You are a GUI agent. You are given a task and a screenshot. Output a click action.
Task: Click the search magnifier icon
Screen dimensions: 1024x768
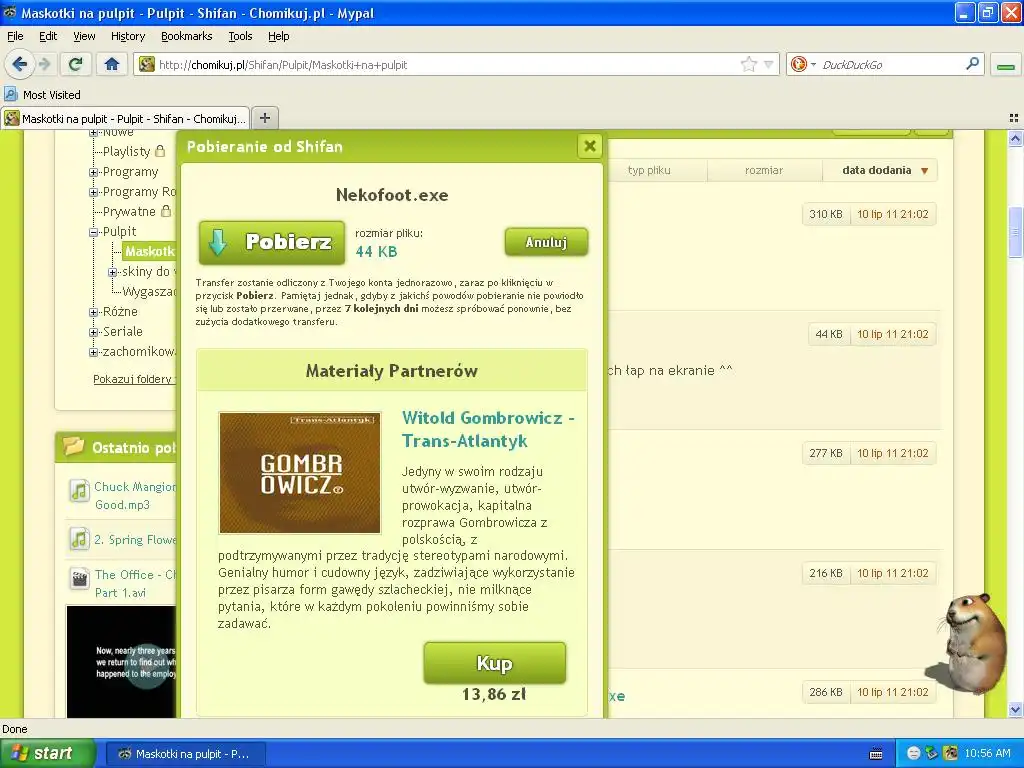coord(972,64)
